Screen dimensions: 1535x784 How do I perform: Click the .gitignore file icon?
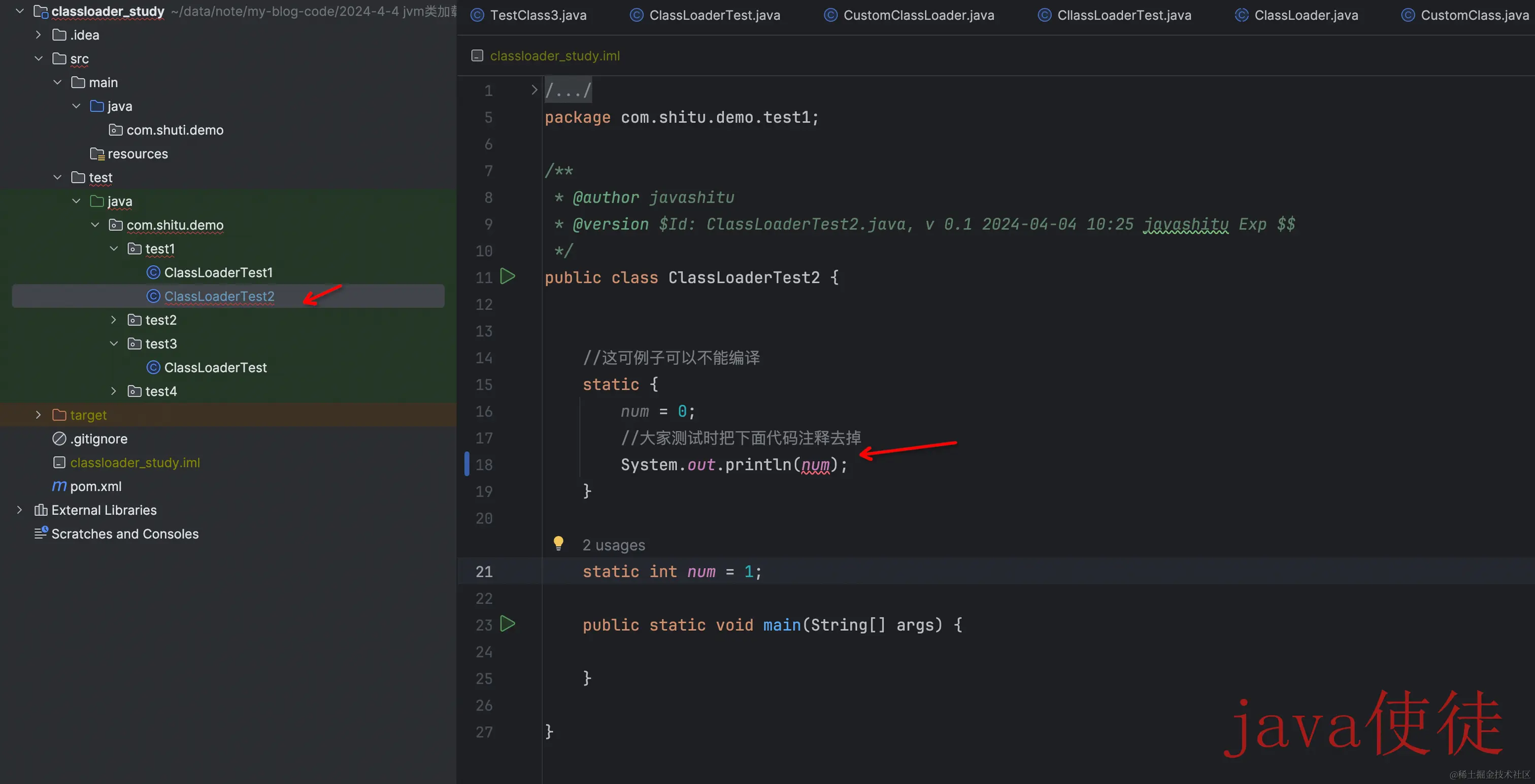tap(59, 438)
